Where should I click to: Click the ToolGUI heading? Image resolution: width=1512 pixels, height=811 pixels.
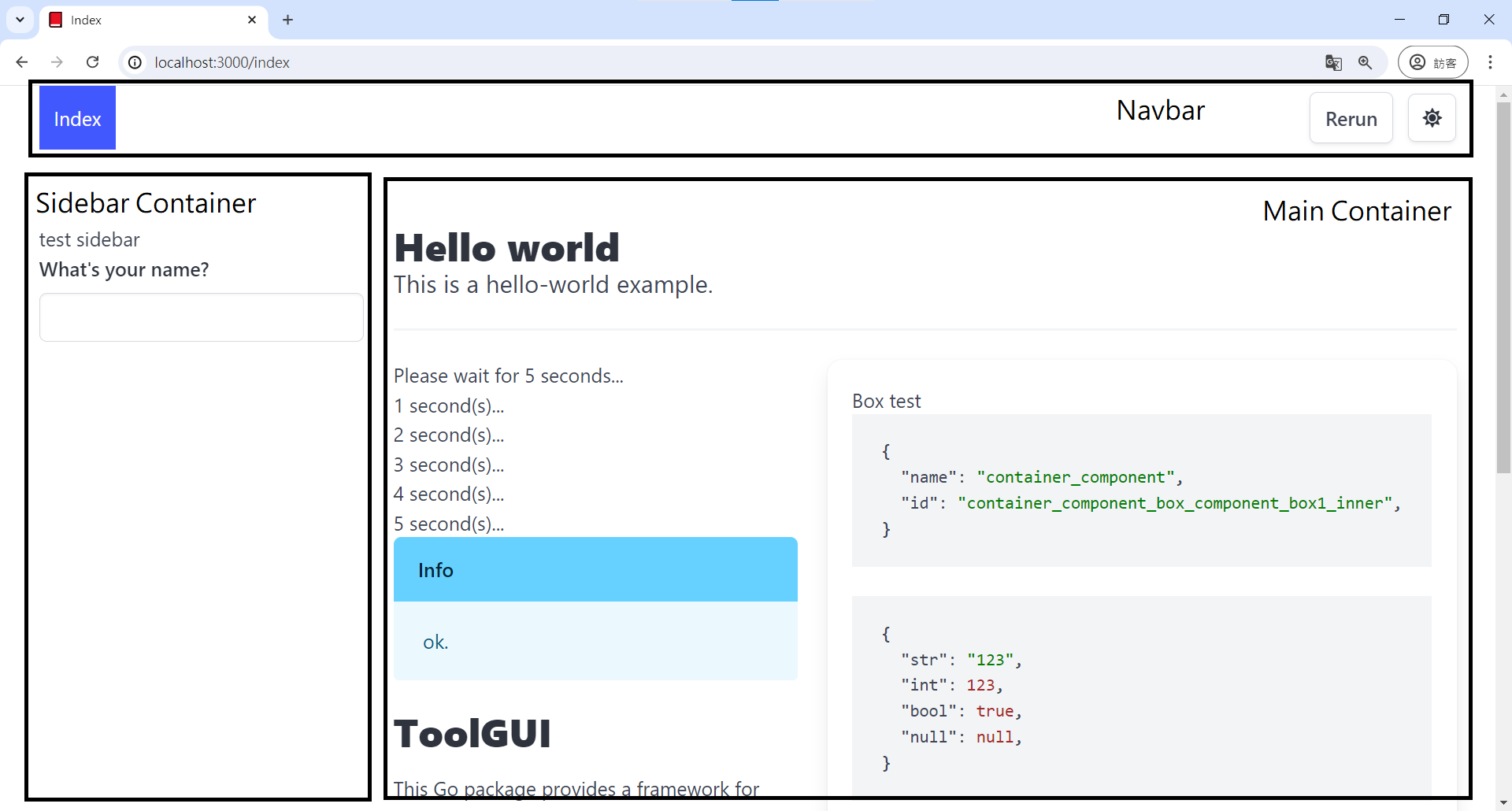click(x=472, y=733)
